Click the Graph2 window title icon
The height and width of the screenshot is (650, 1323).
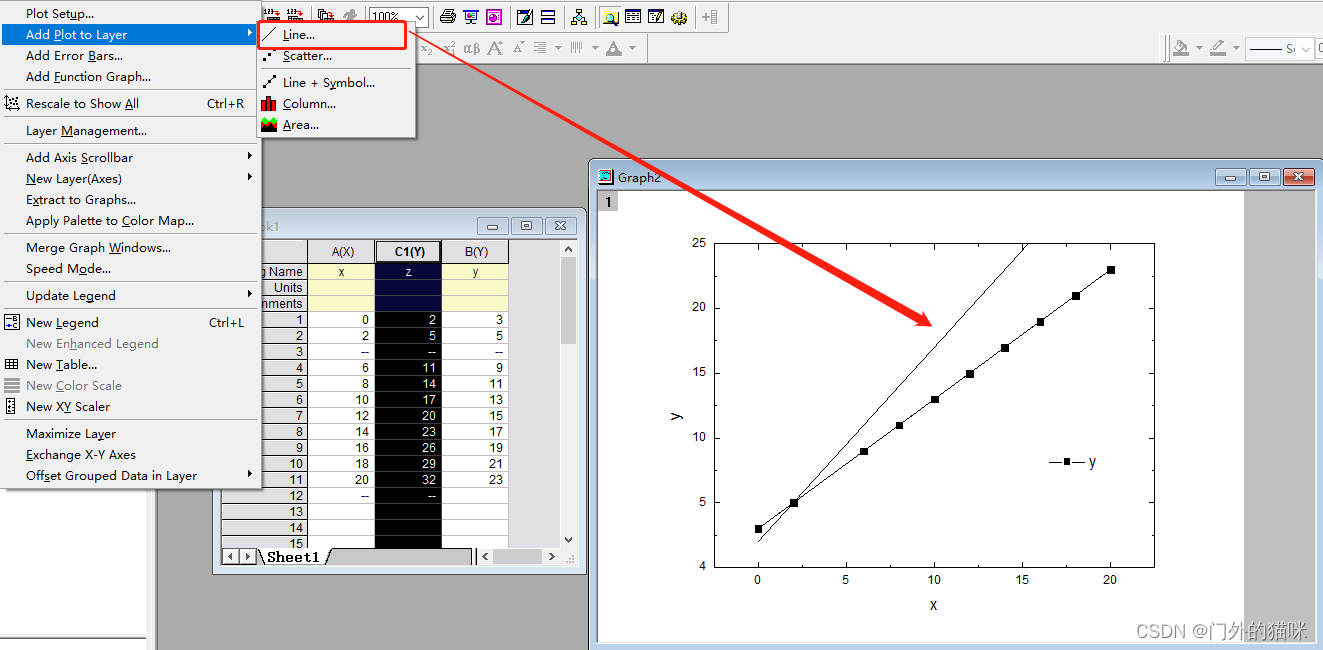605,177
